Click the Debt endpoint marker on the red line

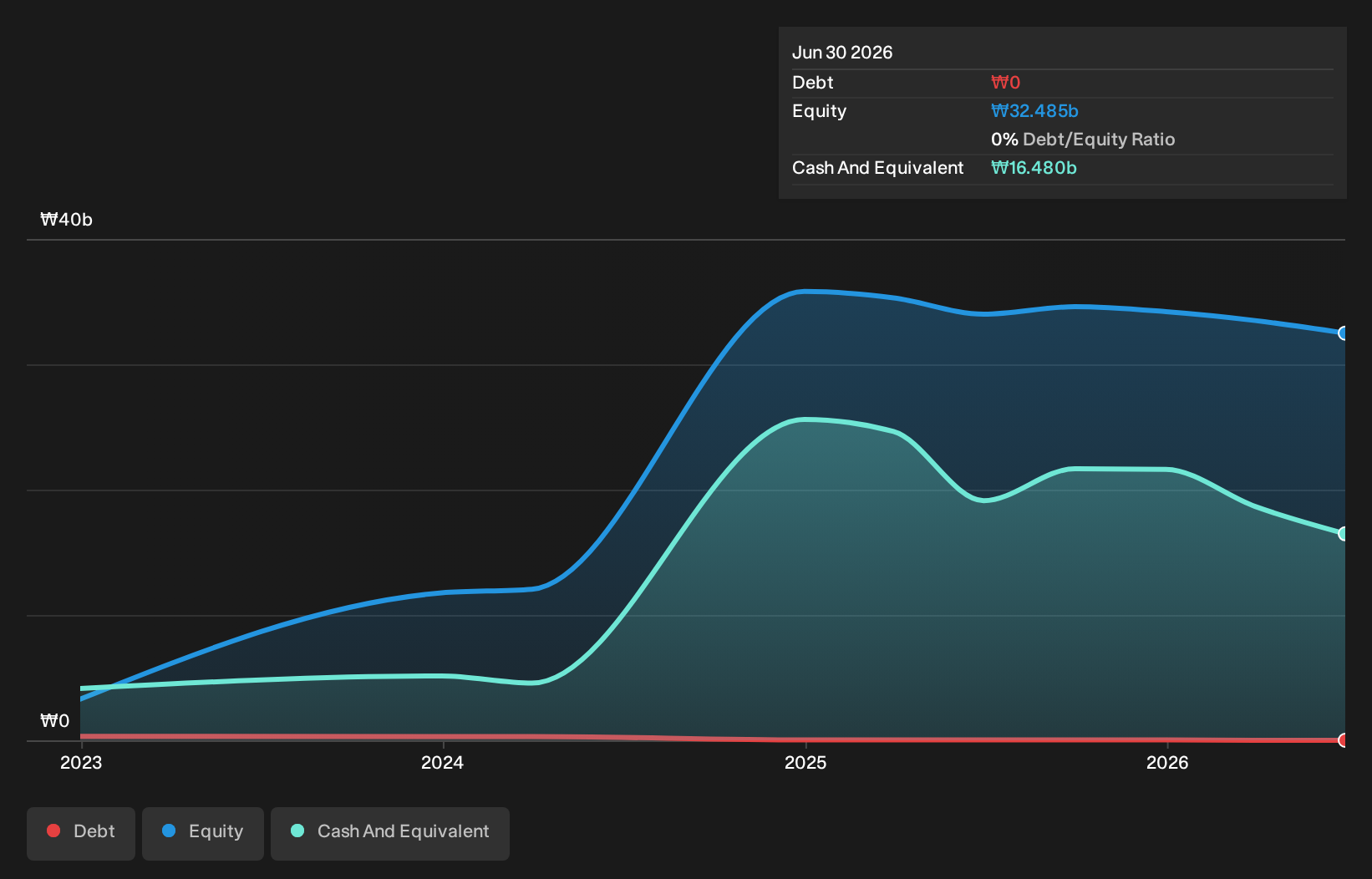coord(1344,740)
